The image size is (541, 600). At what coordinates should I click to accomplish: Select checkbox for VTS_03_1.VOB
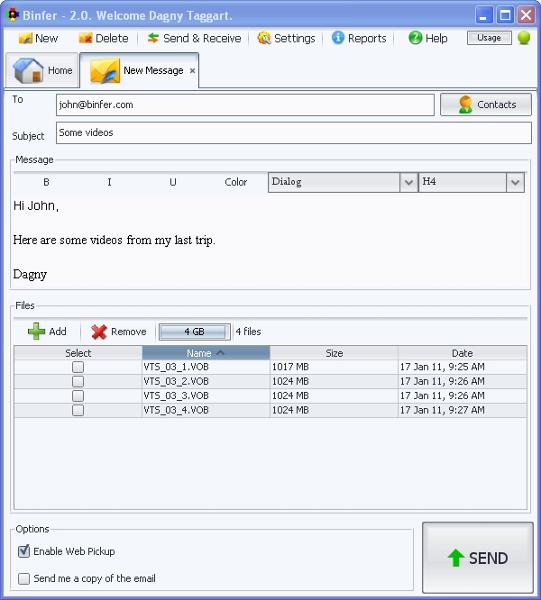click(x=78, y=367)
